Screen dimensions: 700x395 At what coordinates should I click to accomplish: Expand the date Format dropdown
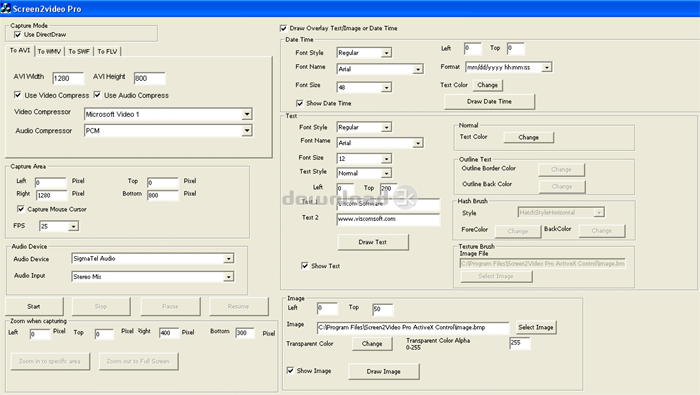tap(547, 67)
